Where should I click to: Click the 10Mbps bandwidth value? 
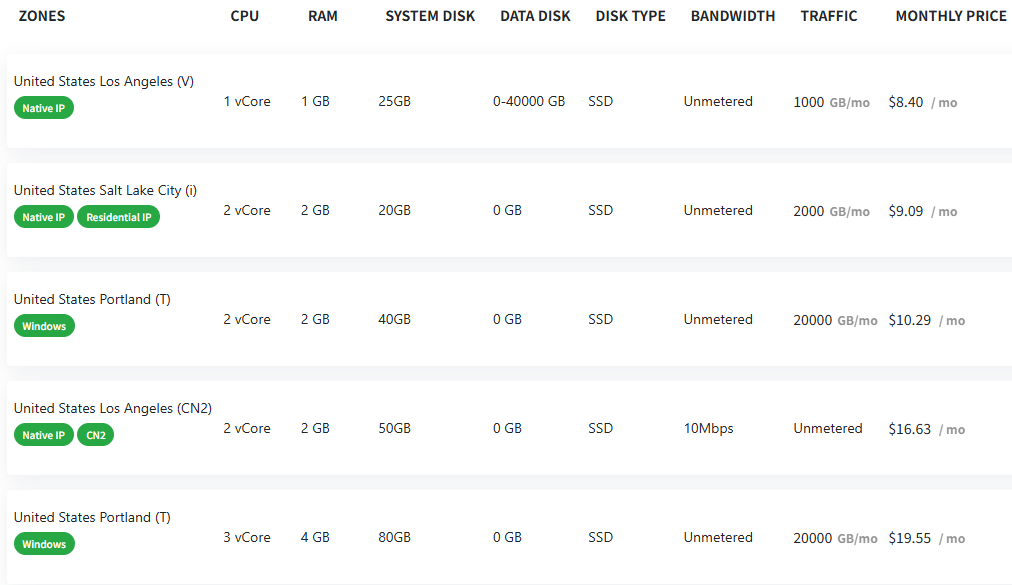pos(708,428)
